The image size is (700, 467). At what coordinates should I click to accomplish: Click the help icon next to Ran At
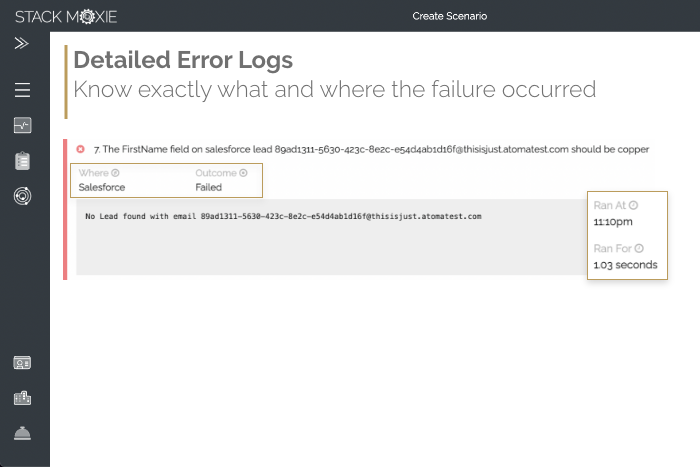point(633,205)
